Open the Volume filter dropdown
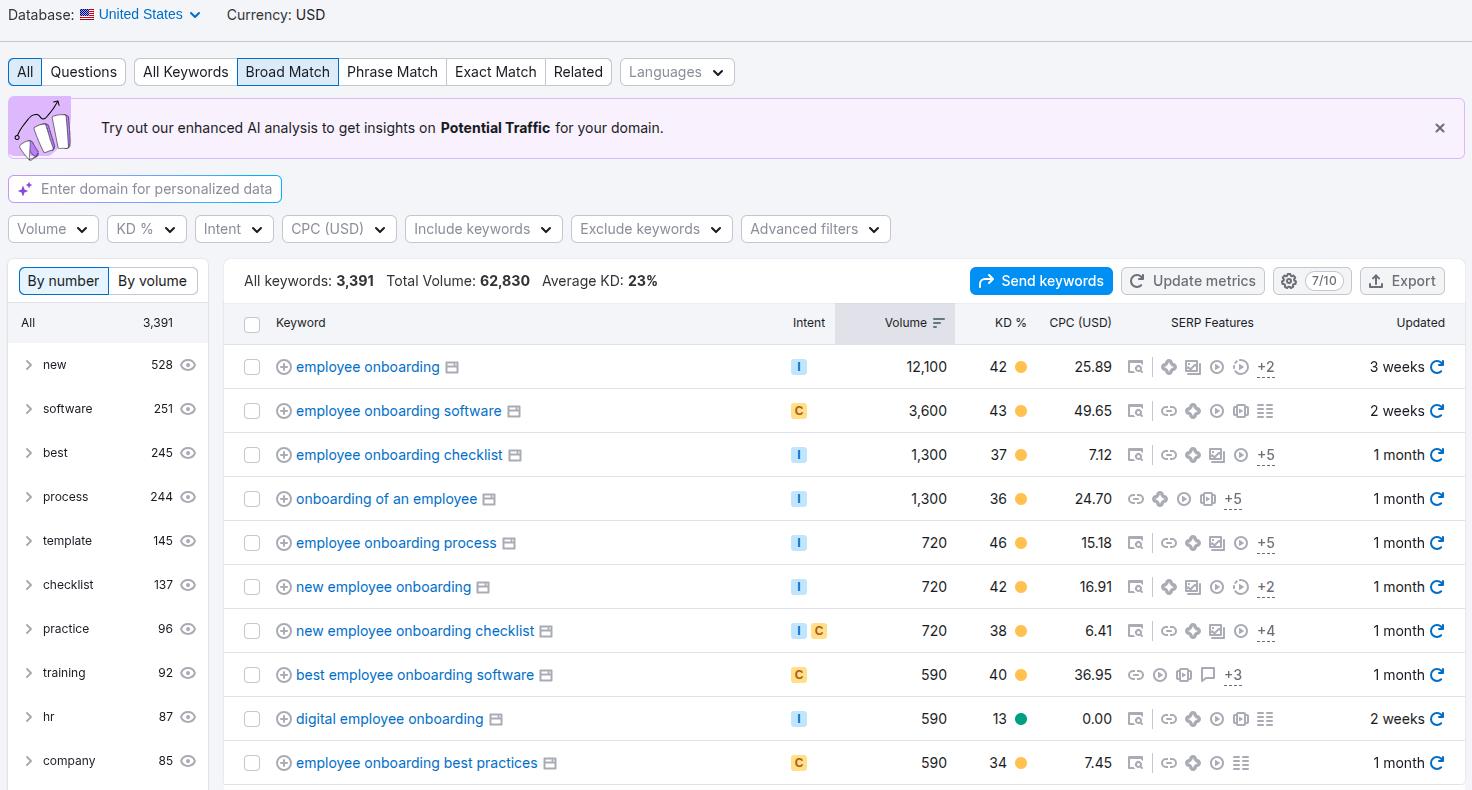1472x790 pixels. pyautogui.click(x=52, y=228)
